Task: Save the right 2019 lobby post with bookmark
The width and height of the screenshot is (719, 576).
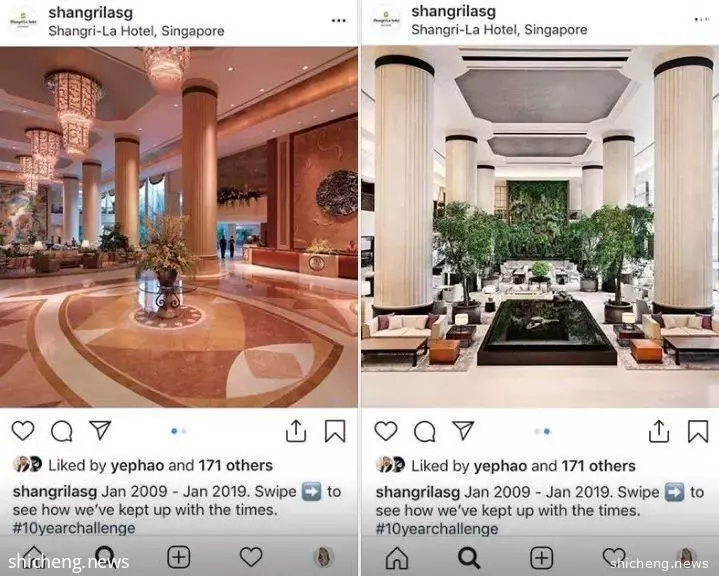Action: point(698,432)
